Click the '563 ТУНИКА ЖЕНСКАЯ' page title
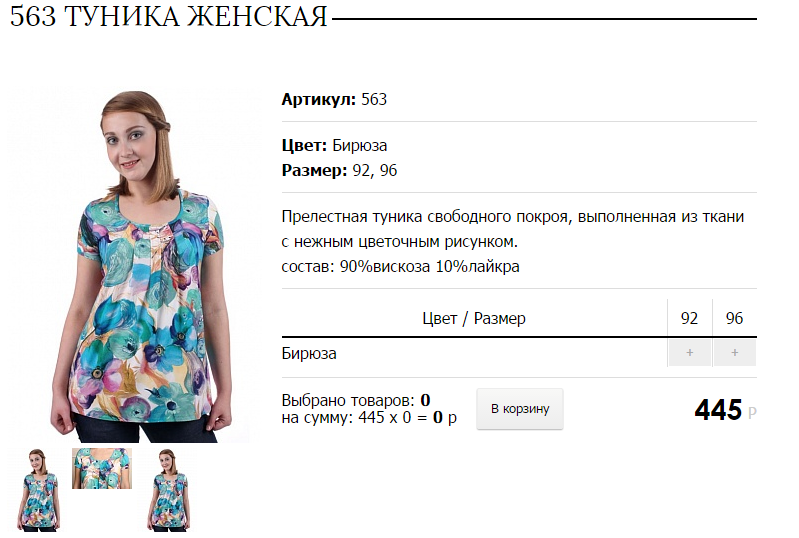 (169, 17)
